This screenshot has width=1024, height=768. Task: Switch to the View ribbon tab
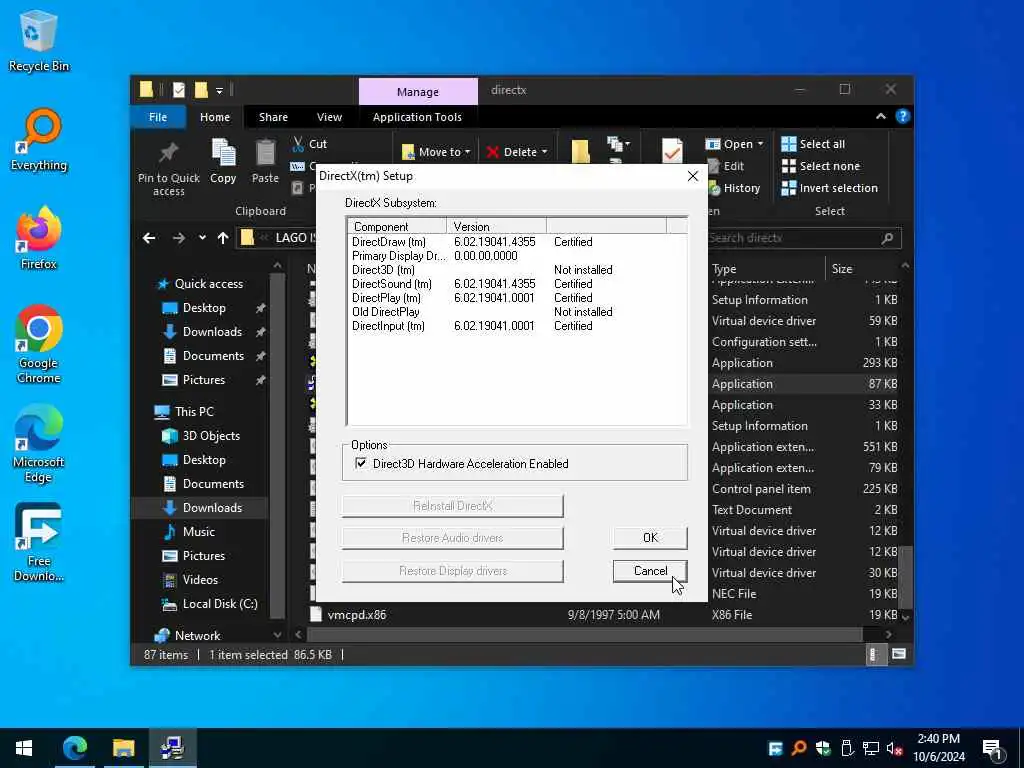[329, 117]
